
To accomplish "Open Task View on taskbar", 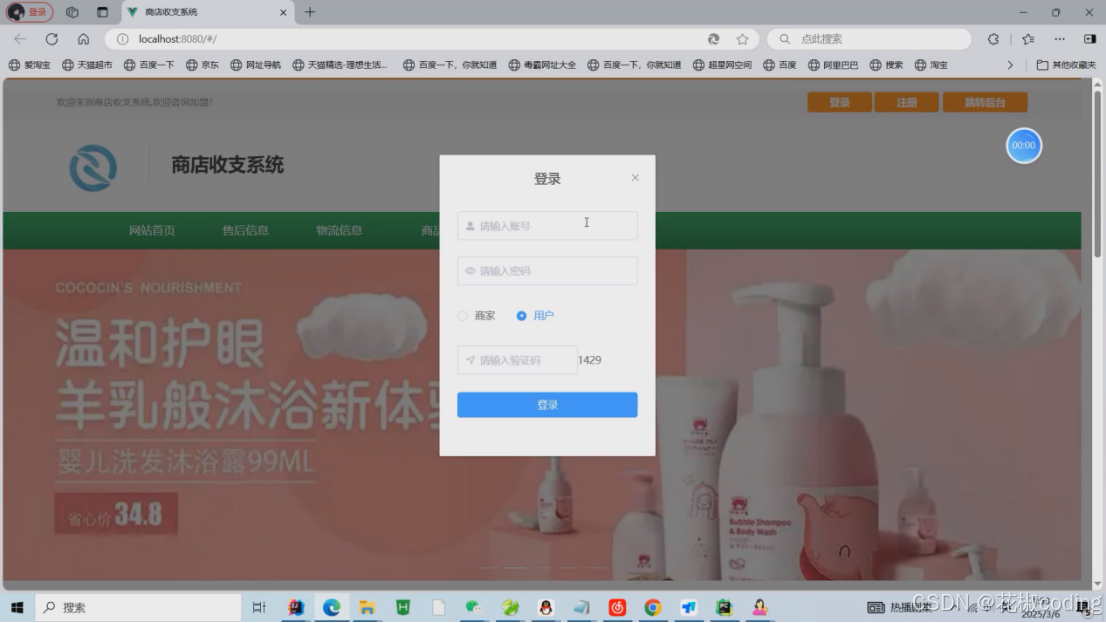I will coord(259,607).
